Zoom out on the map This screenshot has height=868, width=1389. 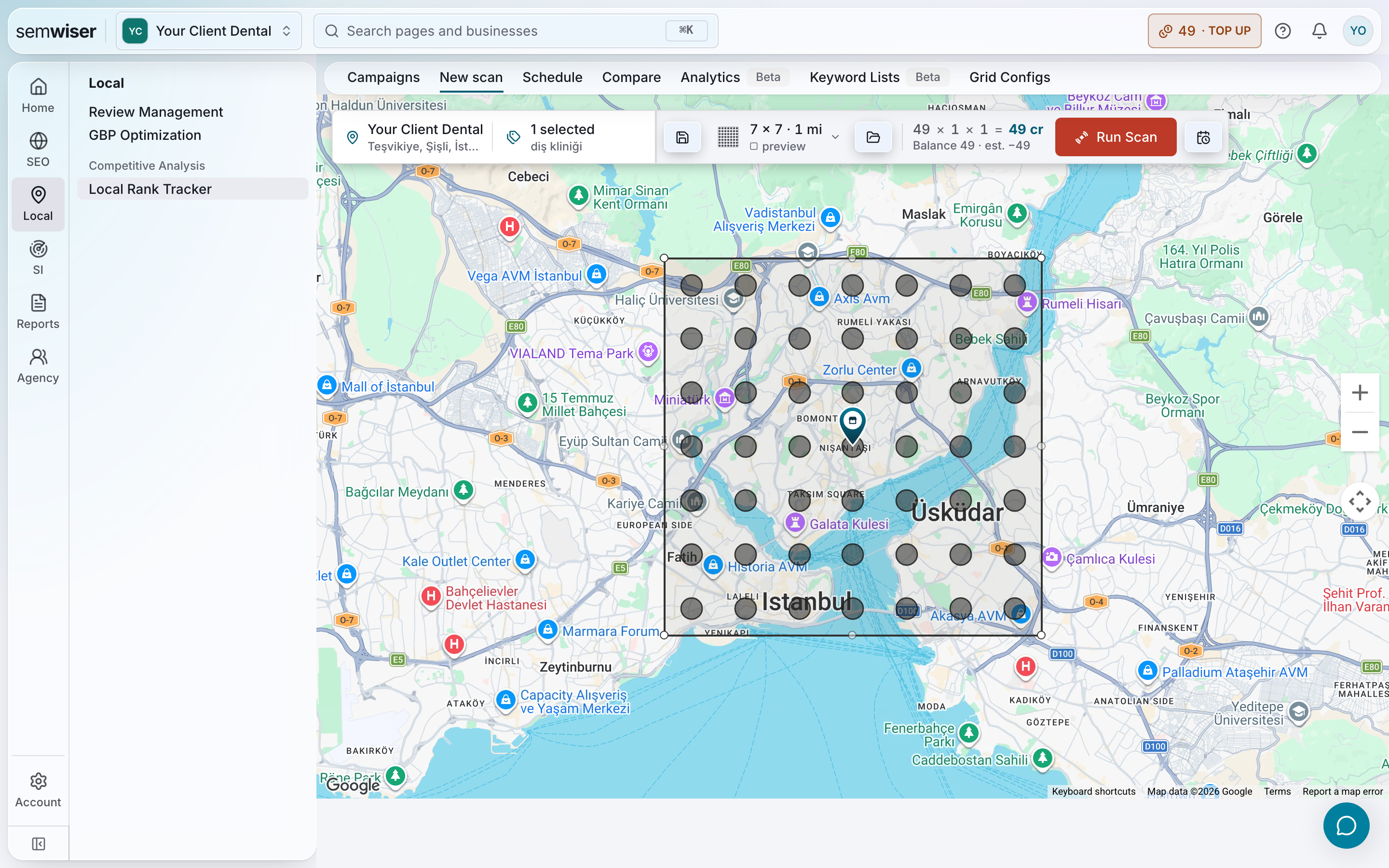coord(1360,432)
